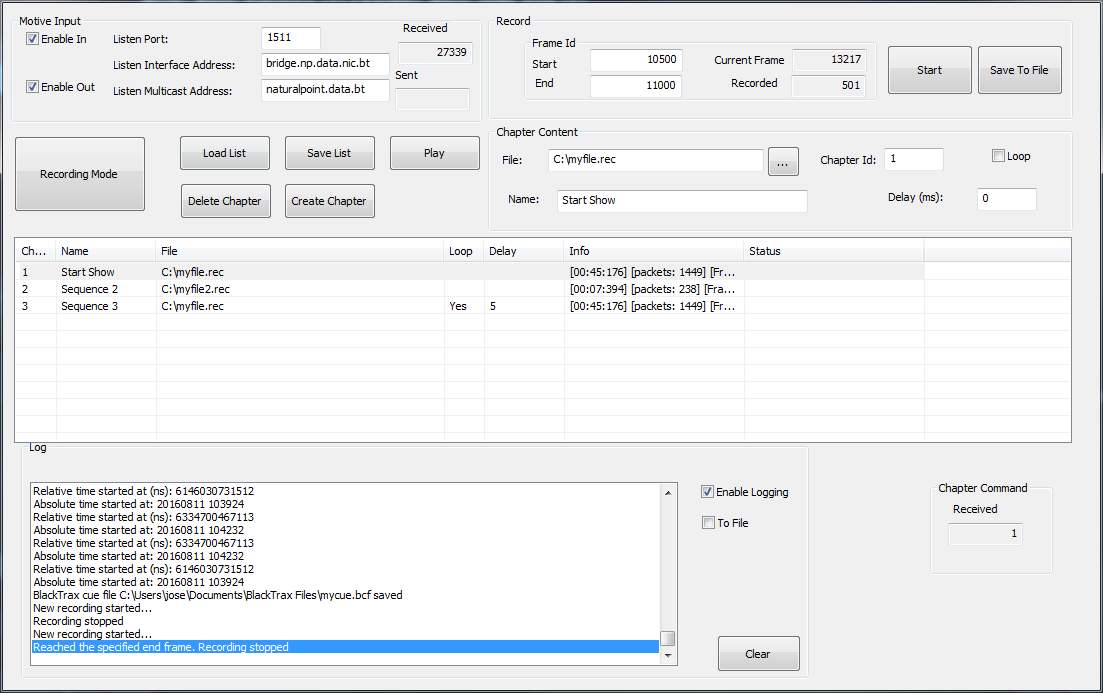The height and width of the screenshot is (693, 1103).
Task: Click the Listen Port input field
Action: (290, 38)
